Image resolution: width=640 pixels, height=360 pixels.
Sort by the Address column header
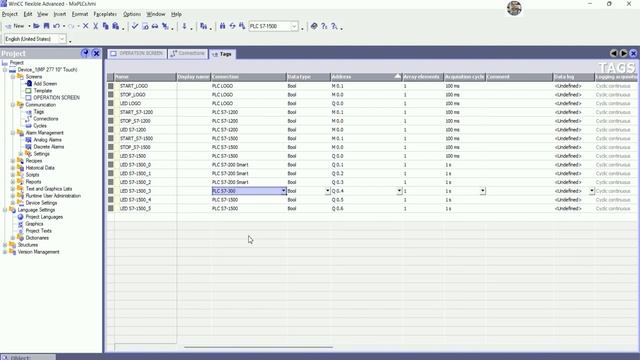pos(366,77)
